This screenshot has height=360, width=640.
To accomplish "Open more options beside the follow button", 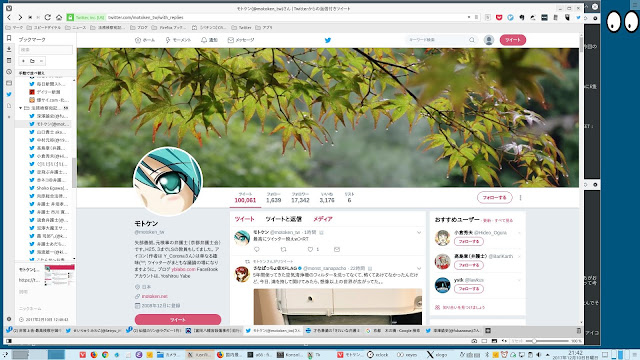I will pos(520,198).
